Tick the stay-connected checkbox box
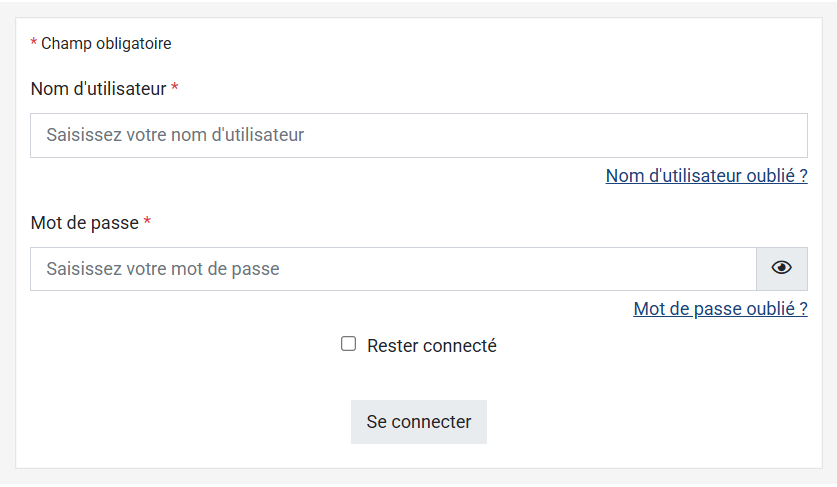Image resolution: width=837 pixels, height=487 pixels. 349,344
